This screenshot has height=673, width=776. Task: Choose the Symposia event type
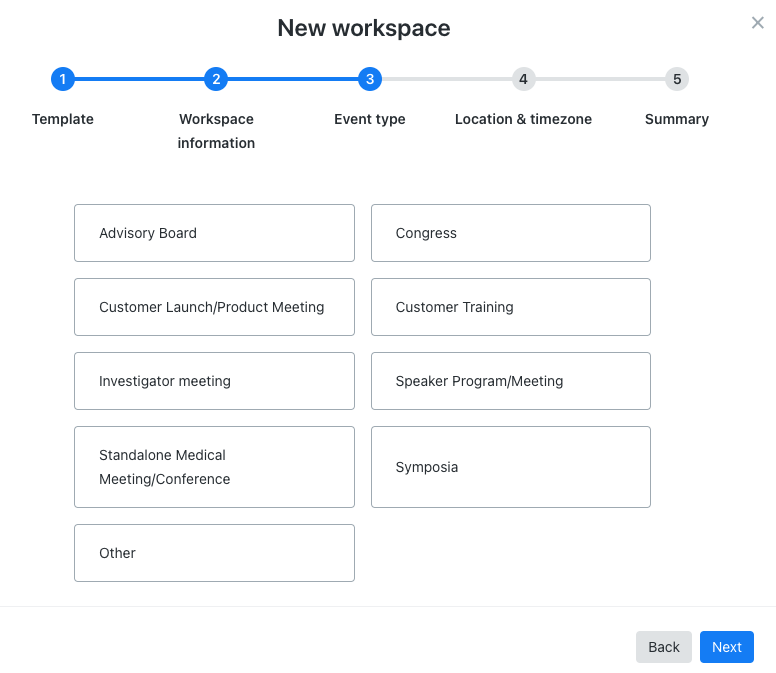click(511, 467)
